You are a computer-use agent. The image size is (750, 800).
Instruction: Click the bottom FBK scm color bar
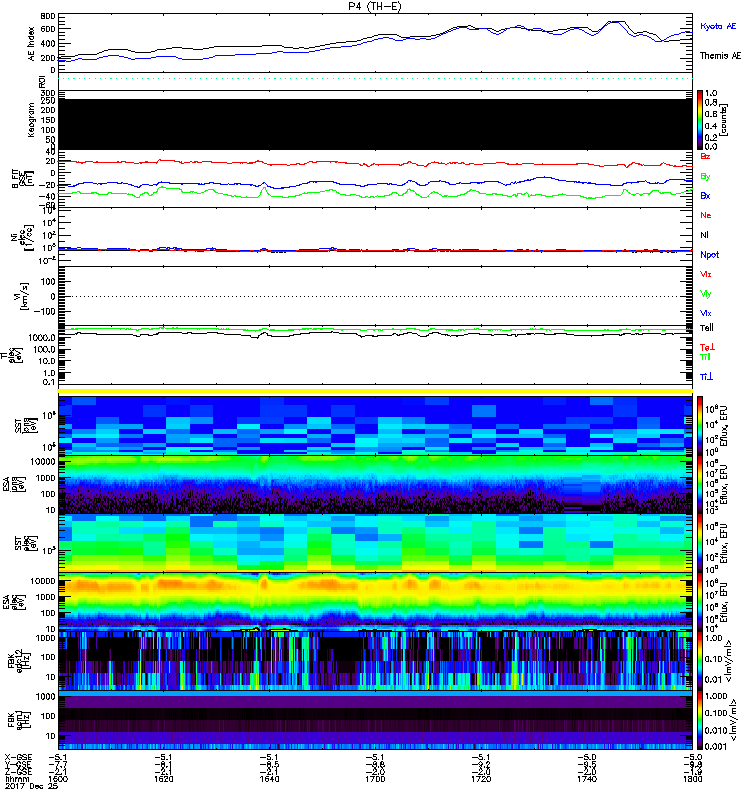700,720
